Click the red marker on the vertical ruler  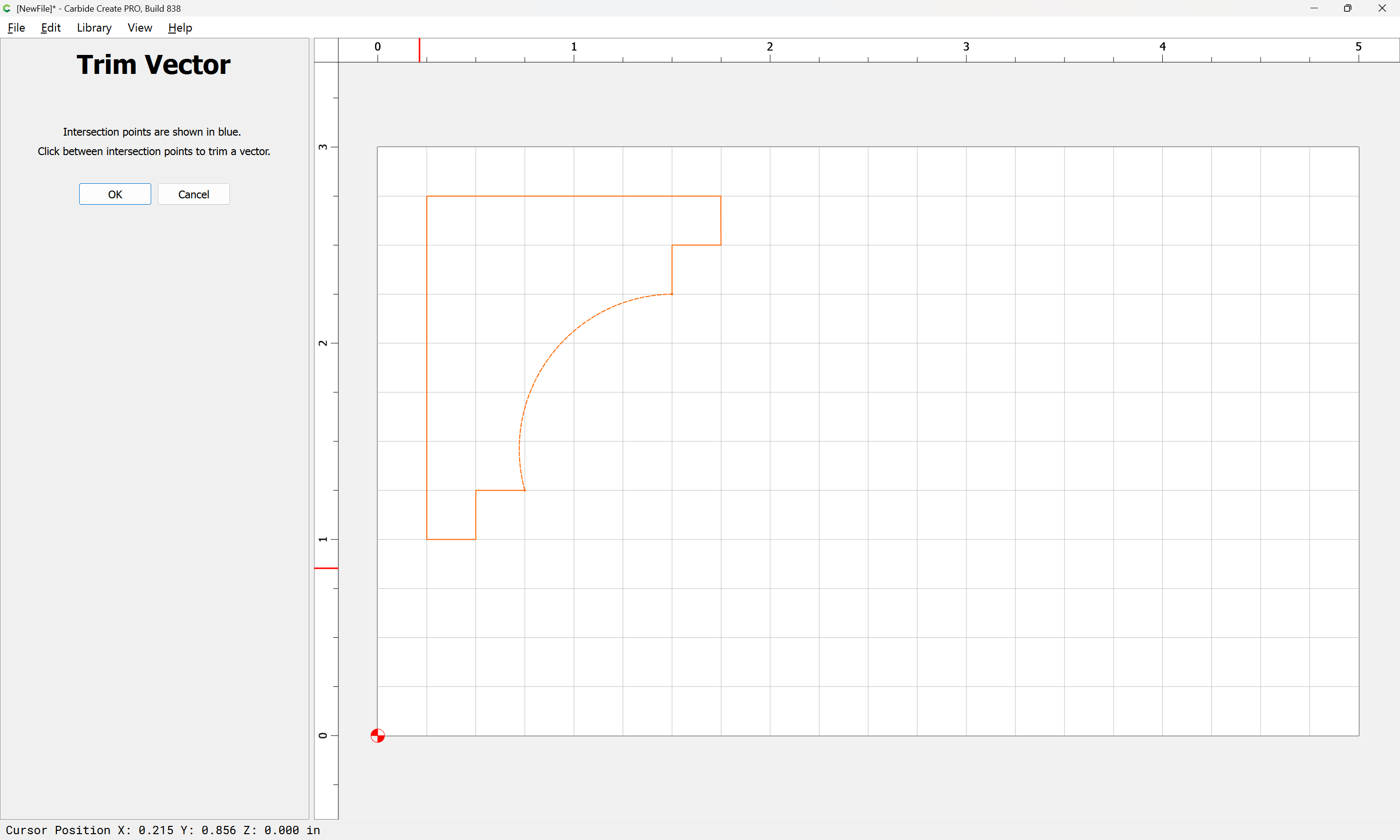point(327,568)
